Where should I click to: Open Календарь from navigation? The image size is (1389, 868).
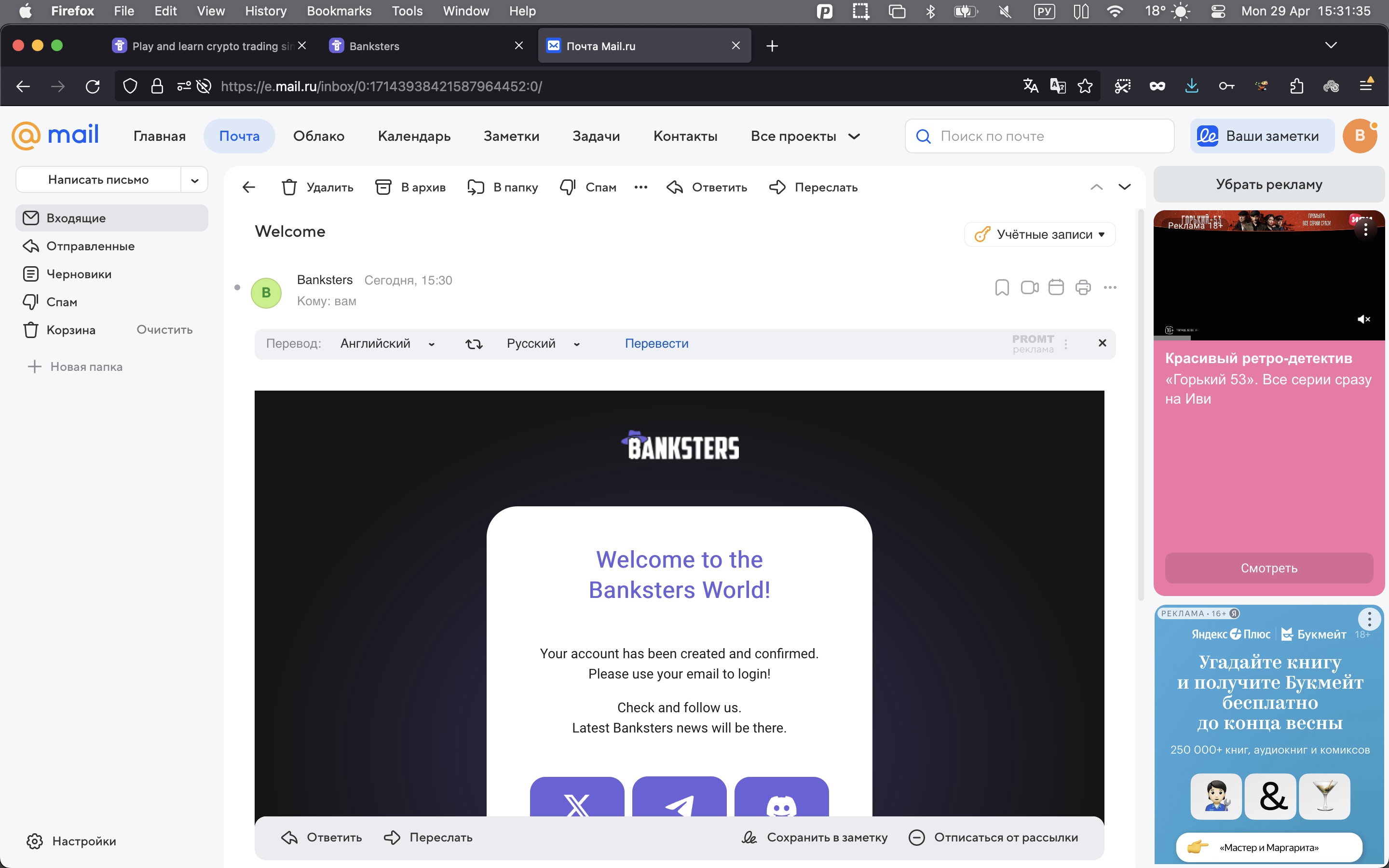[x=414, y=136]
